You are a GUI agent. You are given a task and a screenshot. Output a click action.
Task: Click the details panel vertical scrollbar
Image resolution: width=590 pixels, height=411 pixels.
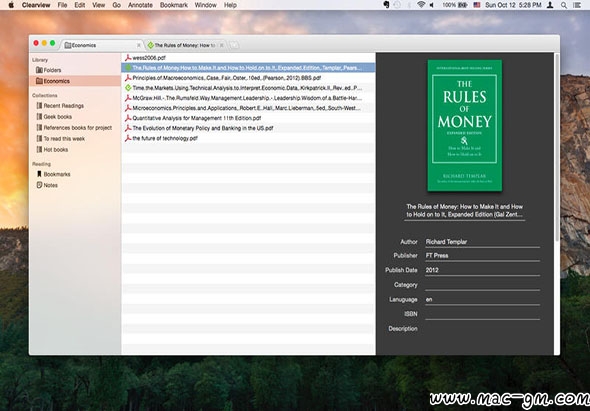(557, 147)
